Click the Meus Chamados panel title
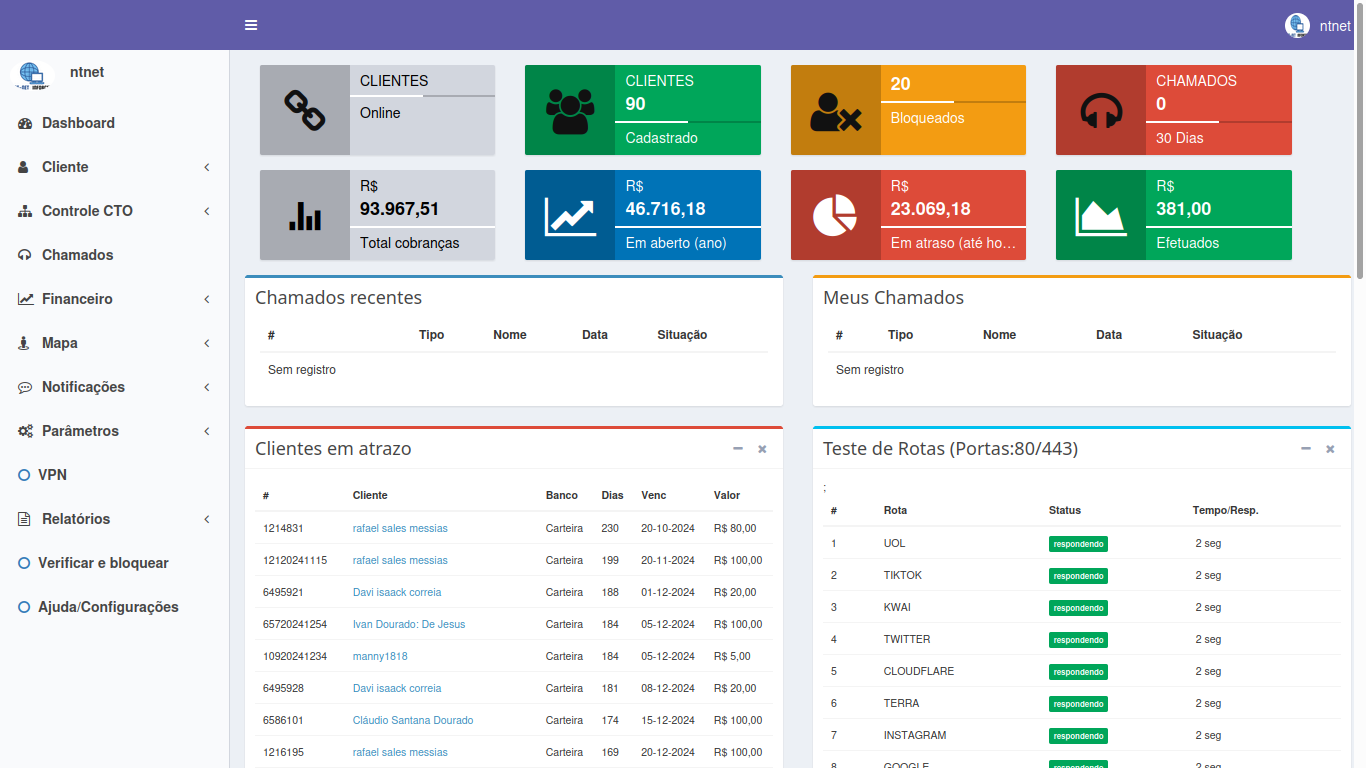 pyautogui.click(x=893, y=298)
